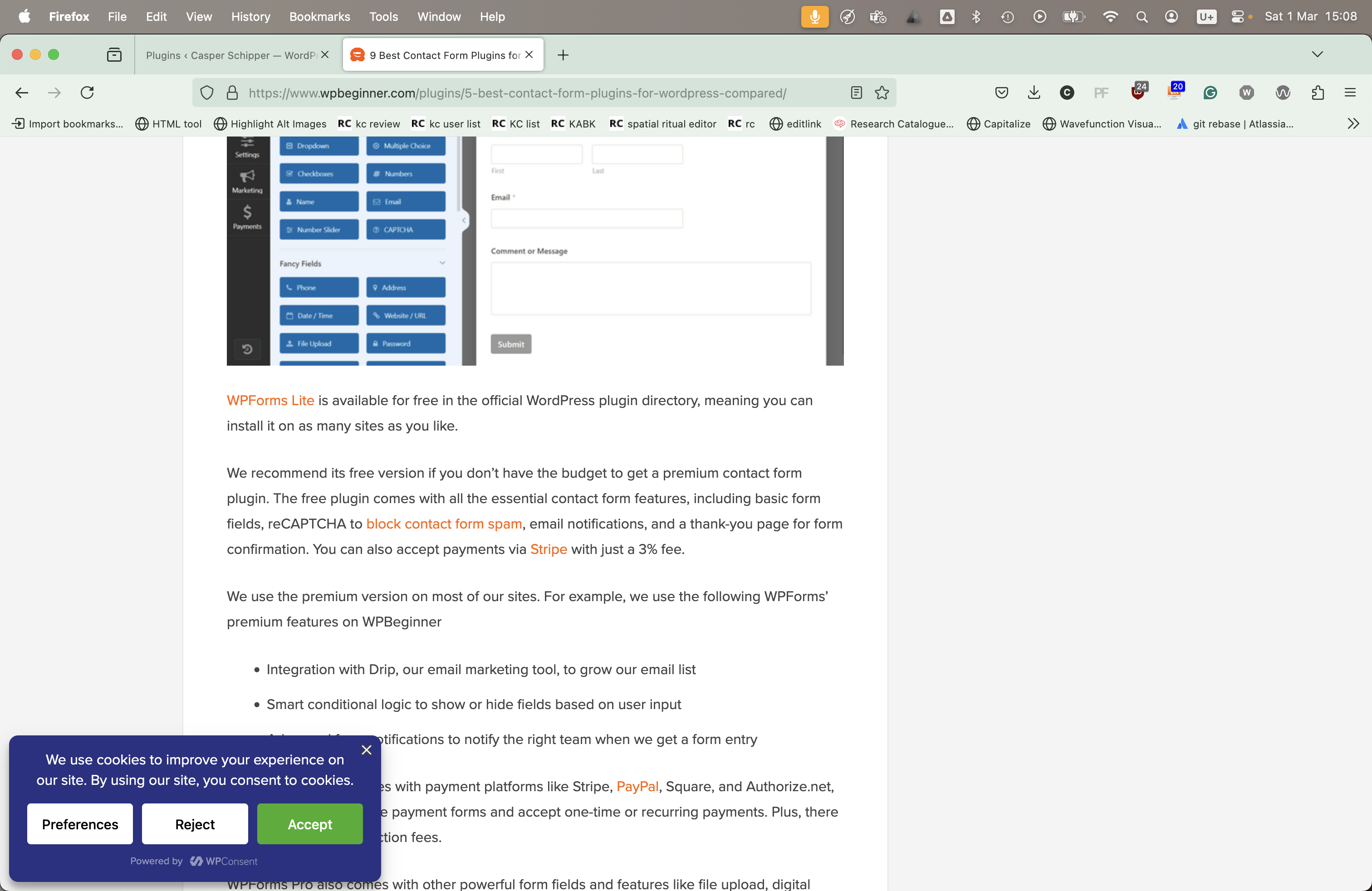The image size is (1372, 891).
Task: Reload the current page
Action: click(87, 93)
